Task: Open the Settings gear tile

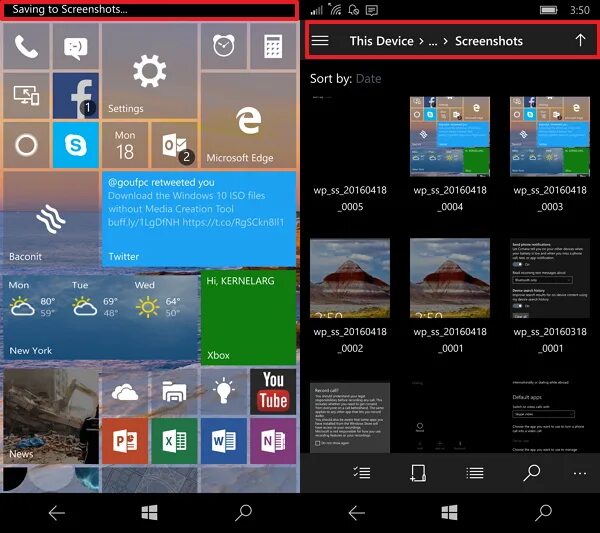Action: 150,71
